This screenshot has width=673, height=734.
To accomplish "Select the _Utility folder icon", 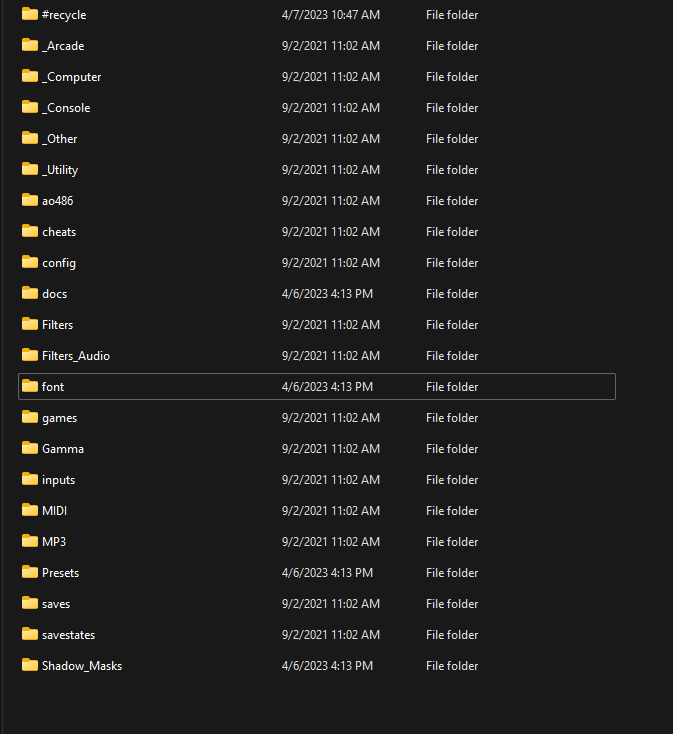I will 30,169.
